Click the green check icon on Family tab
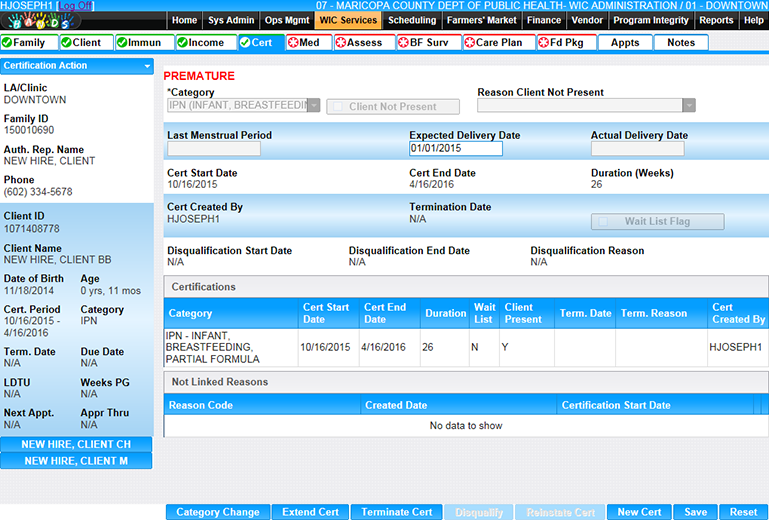This screenshot has width=769, height=520. pos(8,43)
